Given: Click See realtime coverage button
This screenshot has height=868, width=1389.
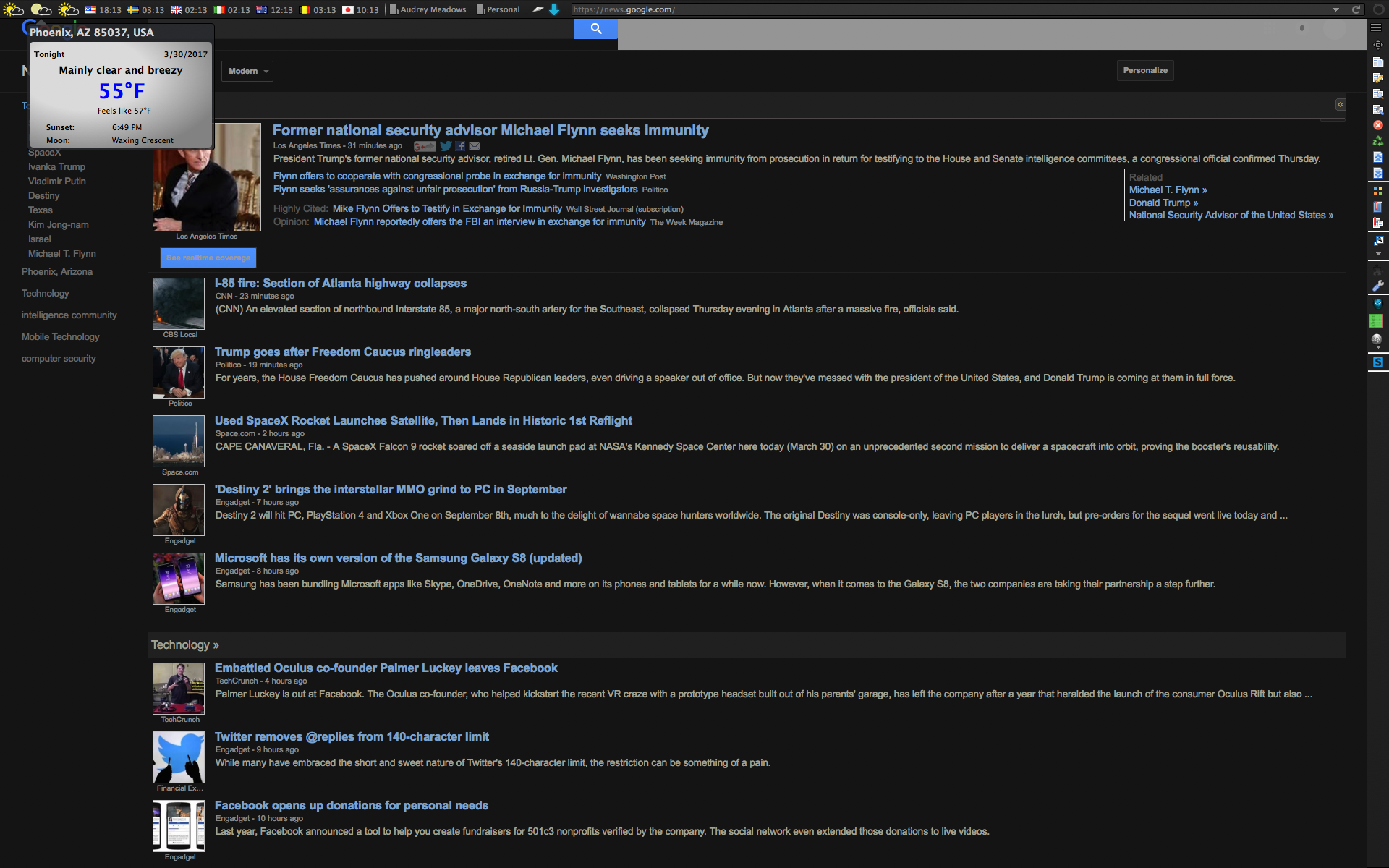Looking at the screenshot, I should pyautogui.click(x=208, y=258).
